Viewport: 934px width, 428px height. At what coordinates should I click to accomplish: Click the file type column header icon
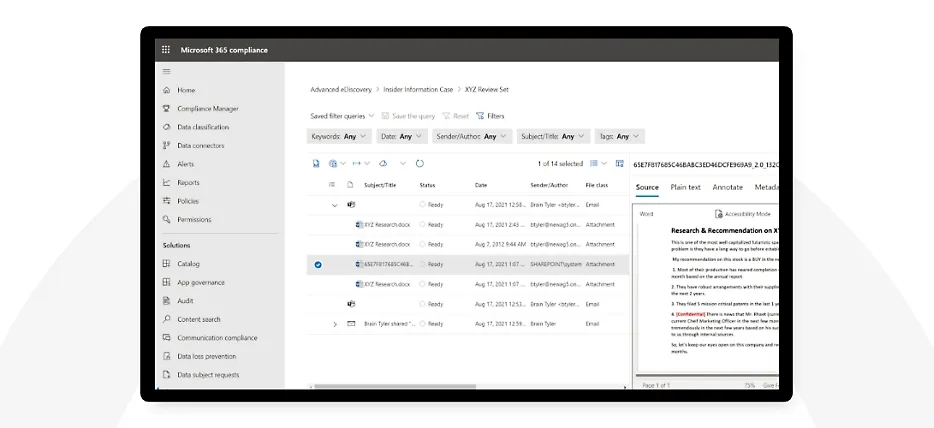350,185
